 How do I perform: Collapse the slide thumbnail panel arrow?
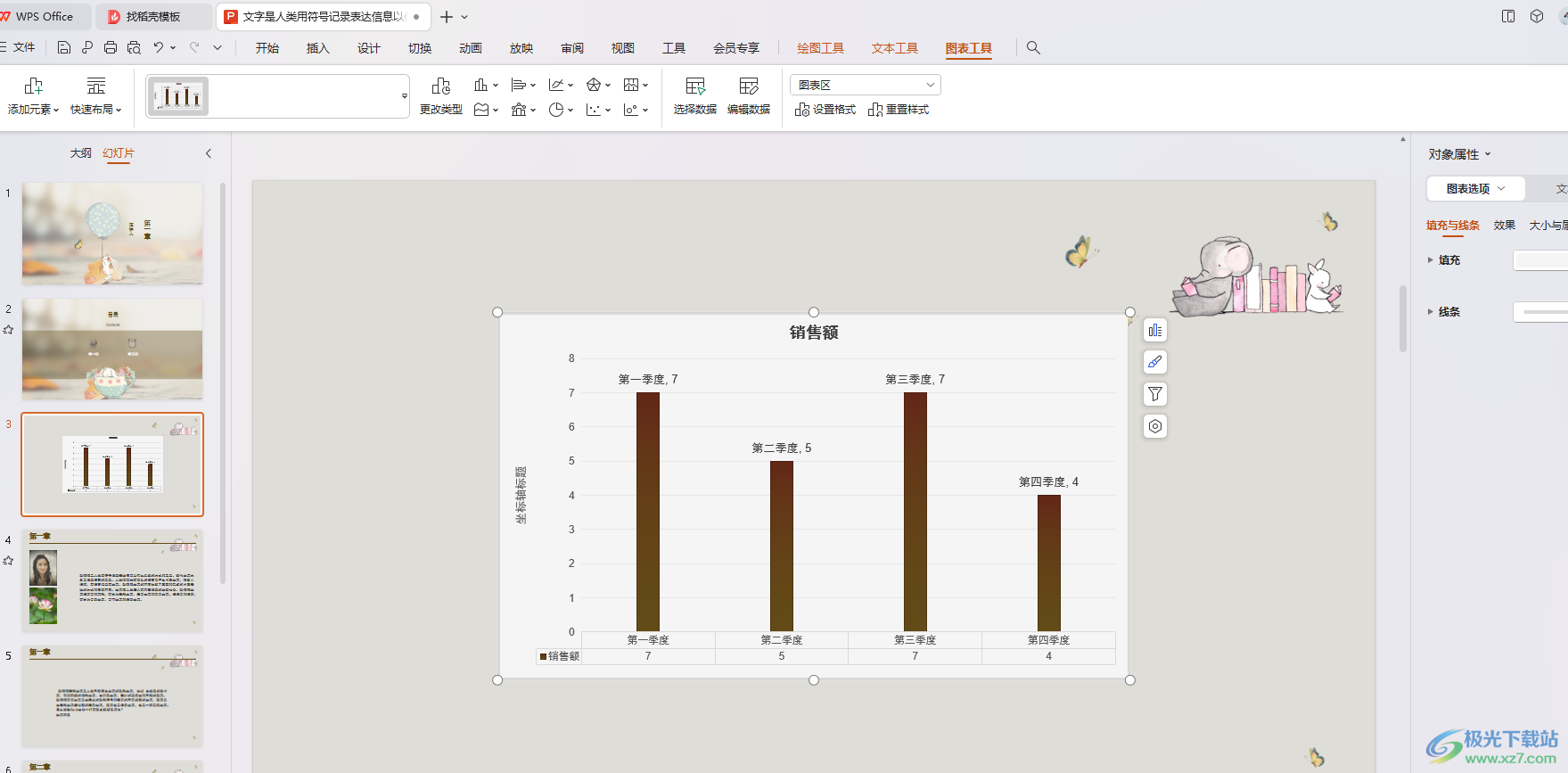point(209,153)
